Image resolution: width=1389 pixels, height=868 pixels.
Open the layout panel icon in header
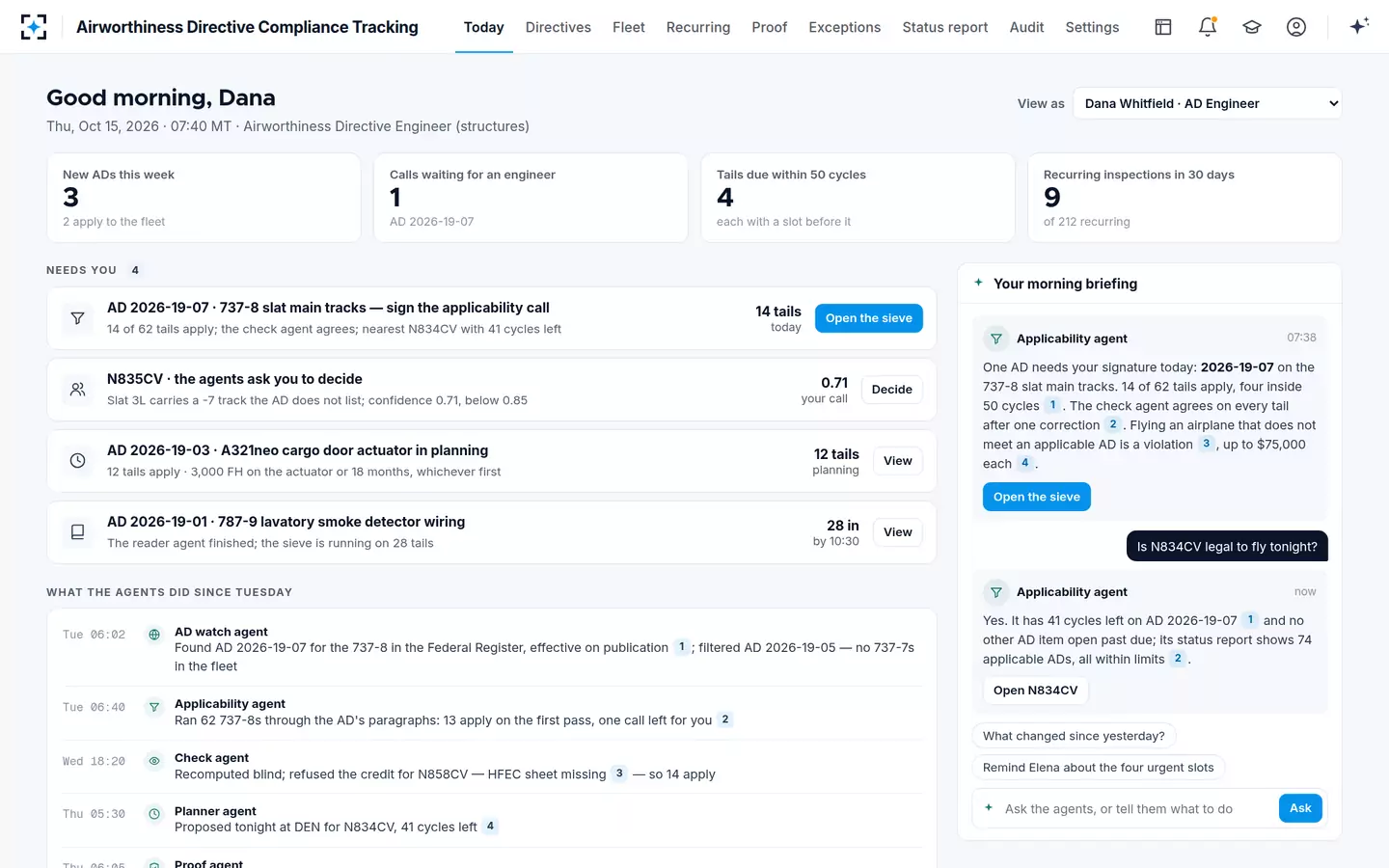click(1163, 27)
